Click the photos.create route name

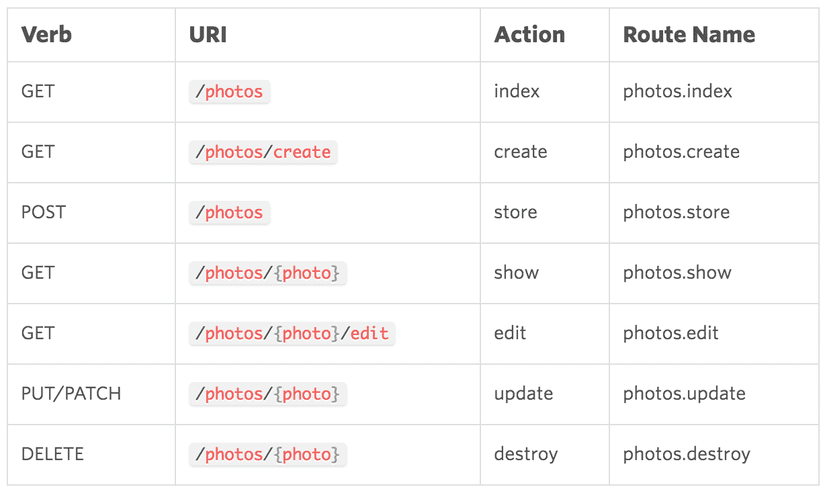681,152
